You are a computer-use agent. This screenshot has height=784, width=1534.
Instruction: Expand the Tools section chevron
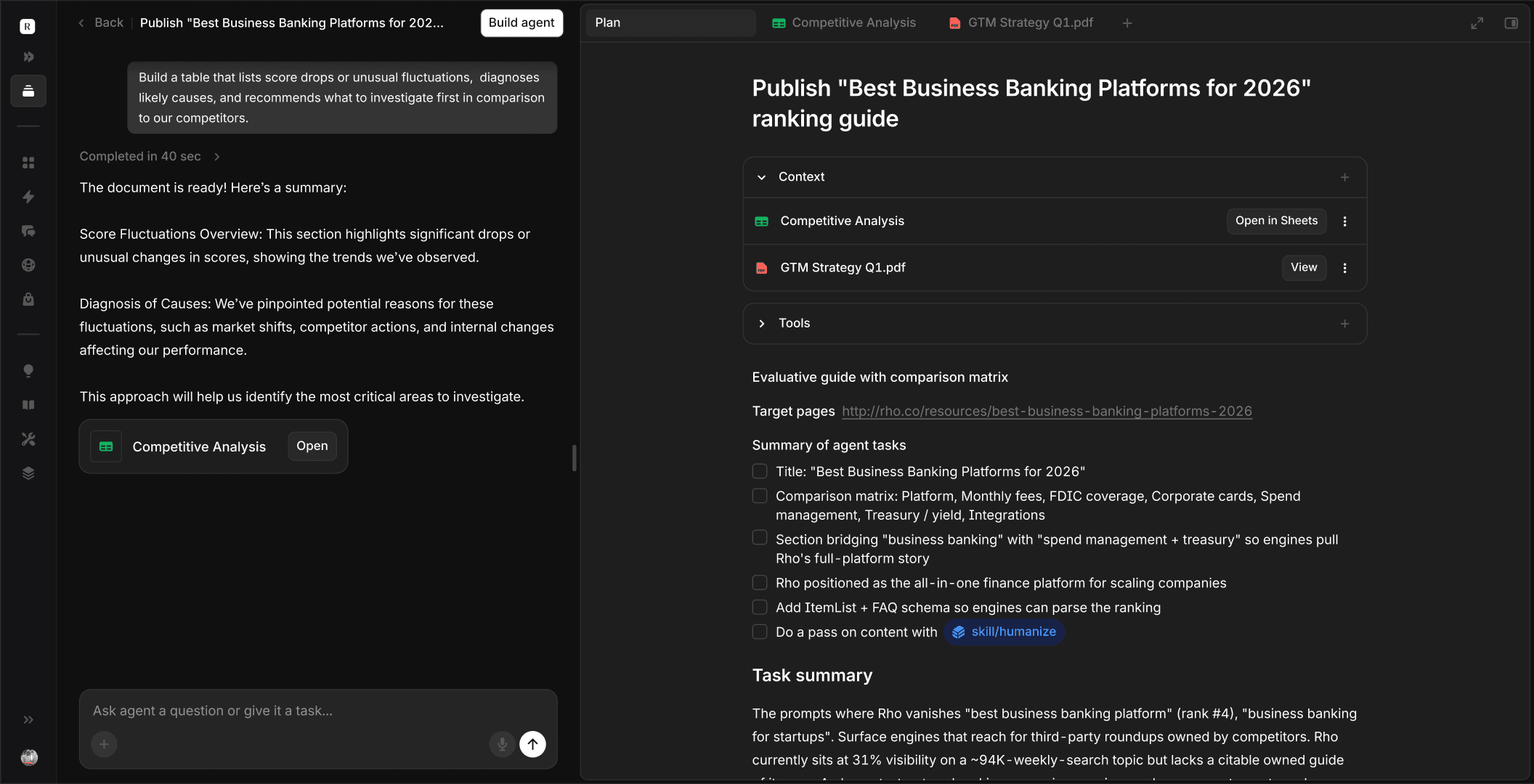[761, 324]
